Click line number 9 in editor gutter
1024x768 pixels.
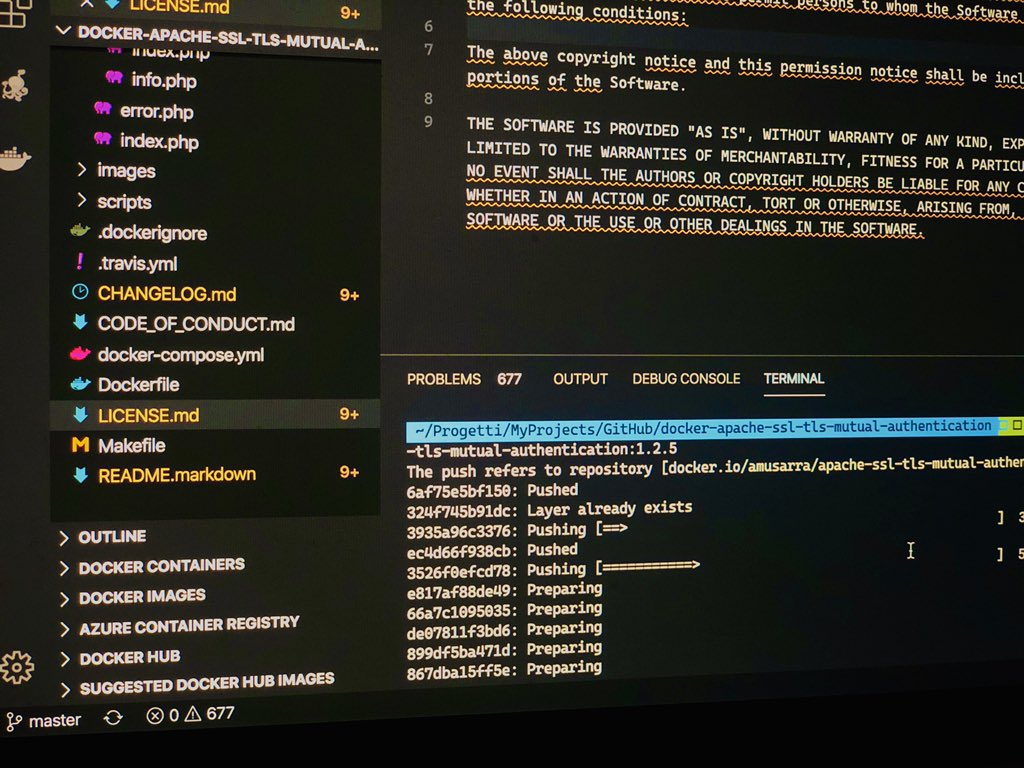(428, 121)
